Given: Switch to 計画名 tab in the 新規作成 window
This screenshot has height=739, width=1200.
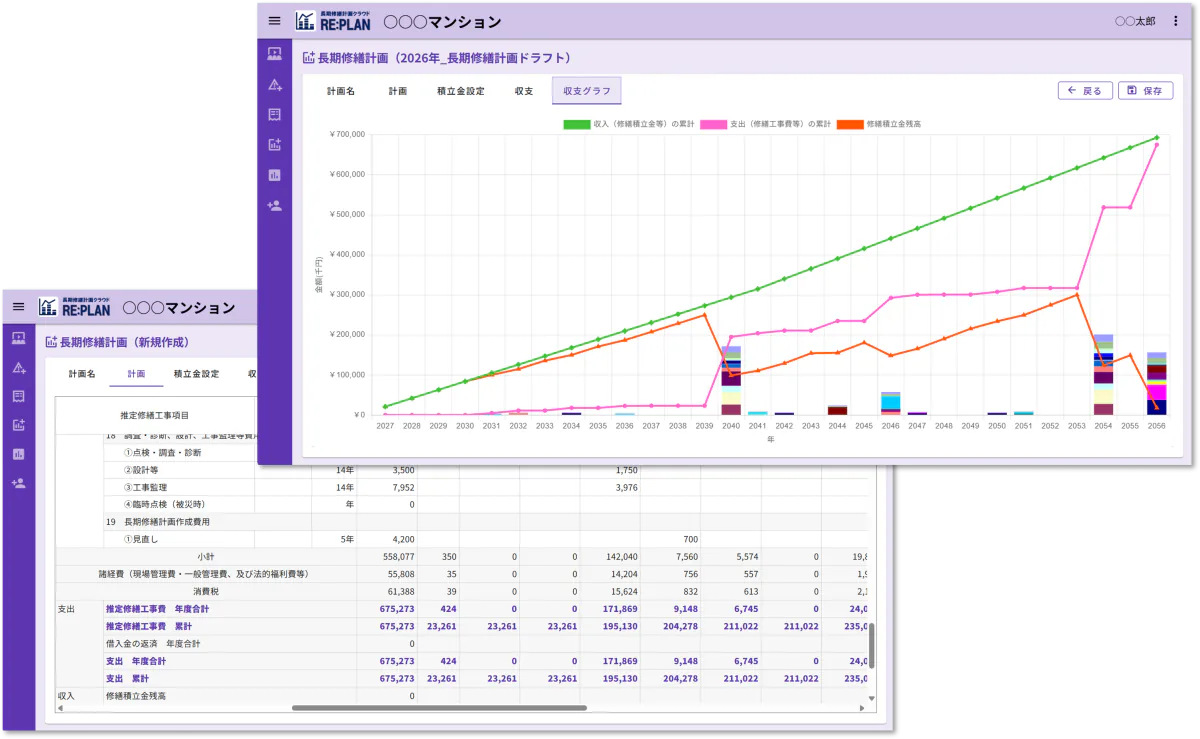Looking at the screenshot, I should click(82, 374).
